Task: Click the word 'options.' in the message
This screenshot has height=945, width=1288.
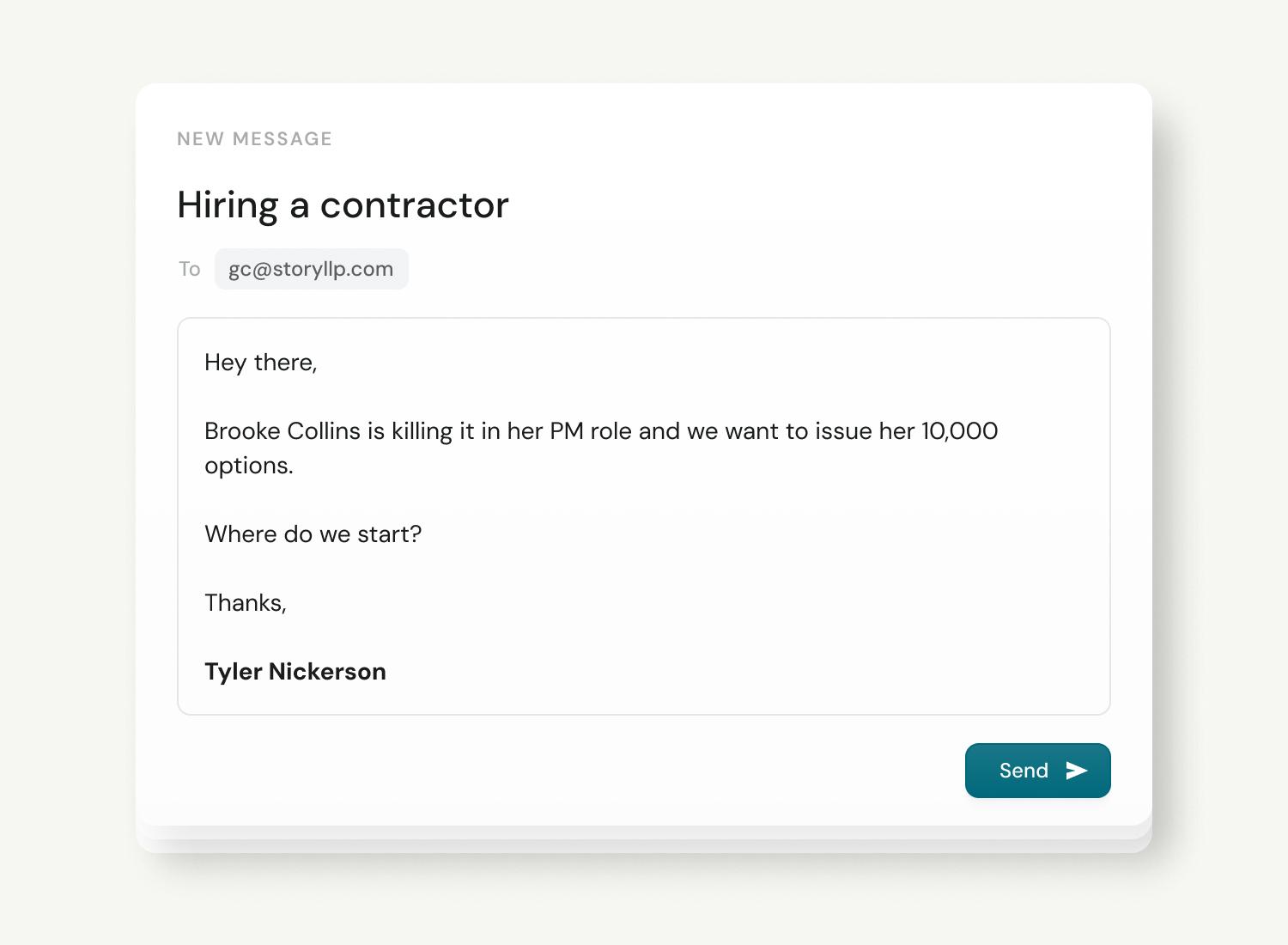Action: click(248, 466)
